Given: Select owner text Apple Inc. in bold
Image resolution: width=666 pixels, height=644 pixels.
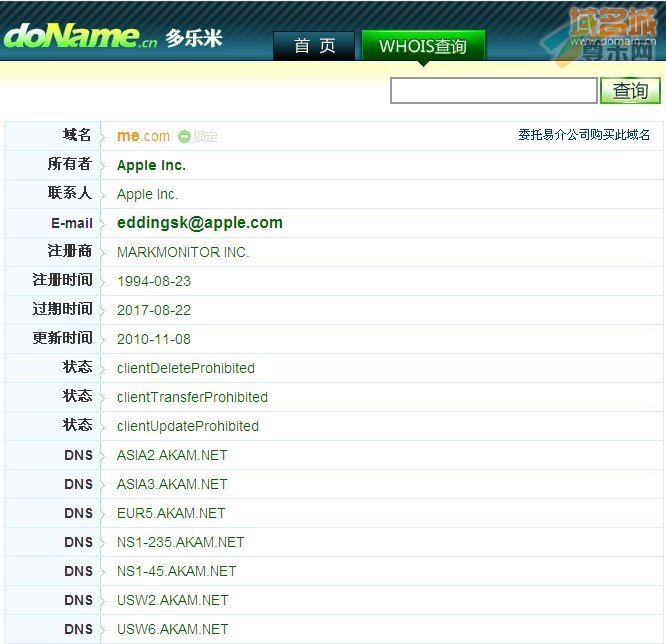Looking at the screenshot, I should [151, 165].
